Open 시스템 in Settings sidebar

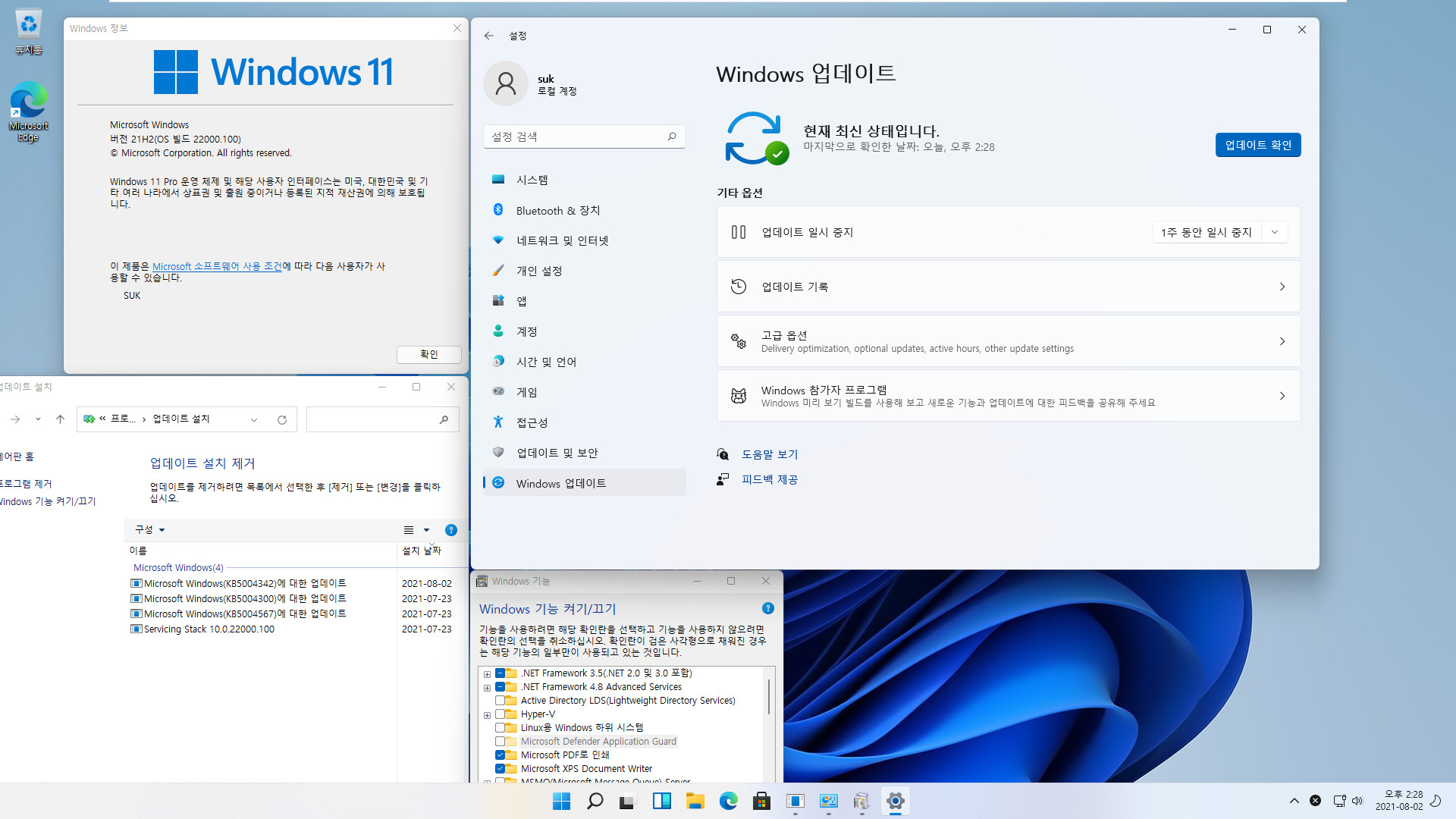coord(585,180)
